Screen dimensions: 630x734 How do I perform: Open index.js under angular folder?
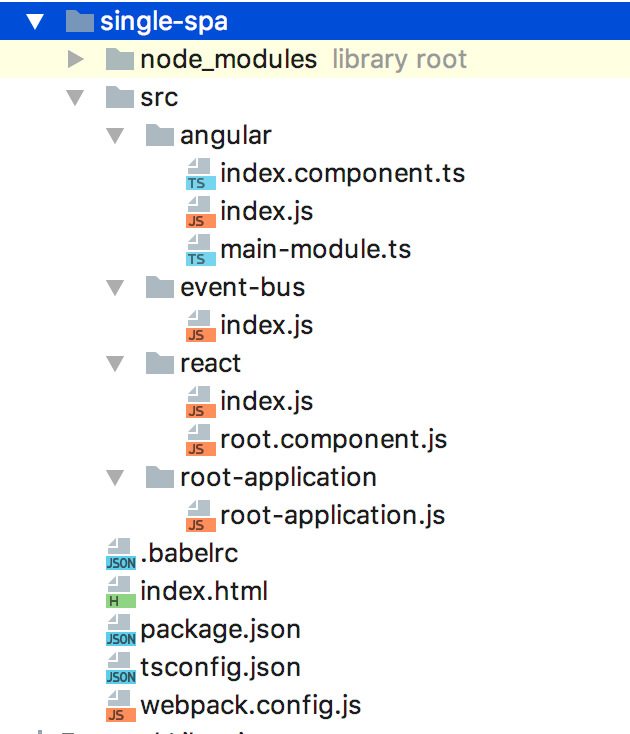point(267,212)
